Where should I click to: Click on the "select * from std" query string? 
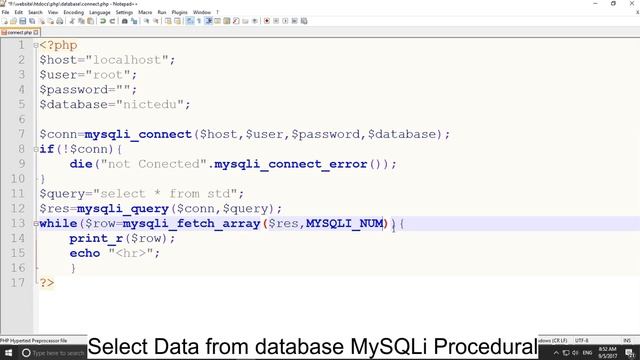coord(165,193)
